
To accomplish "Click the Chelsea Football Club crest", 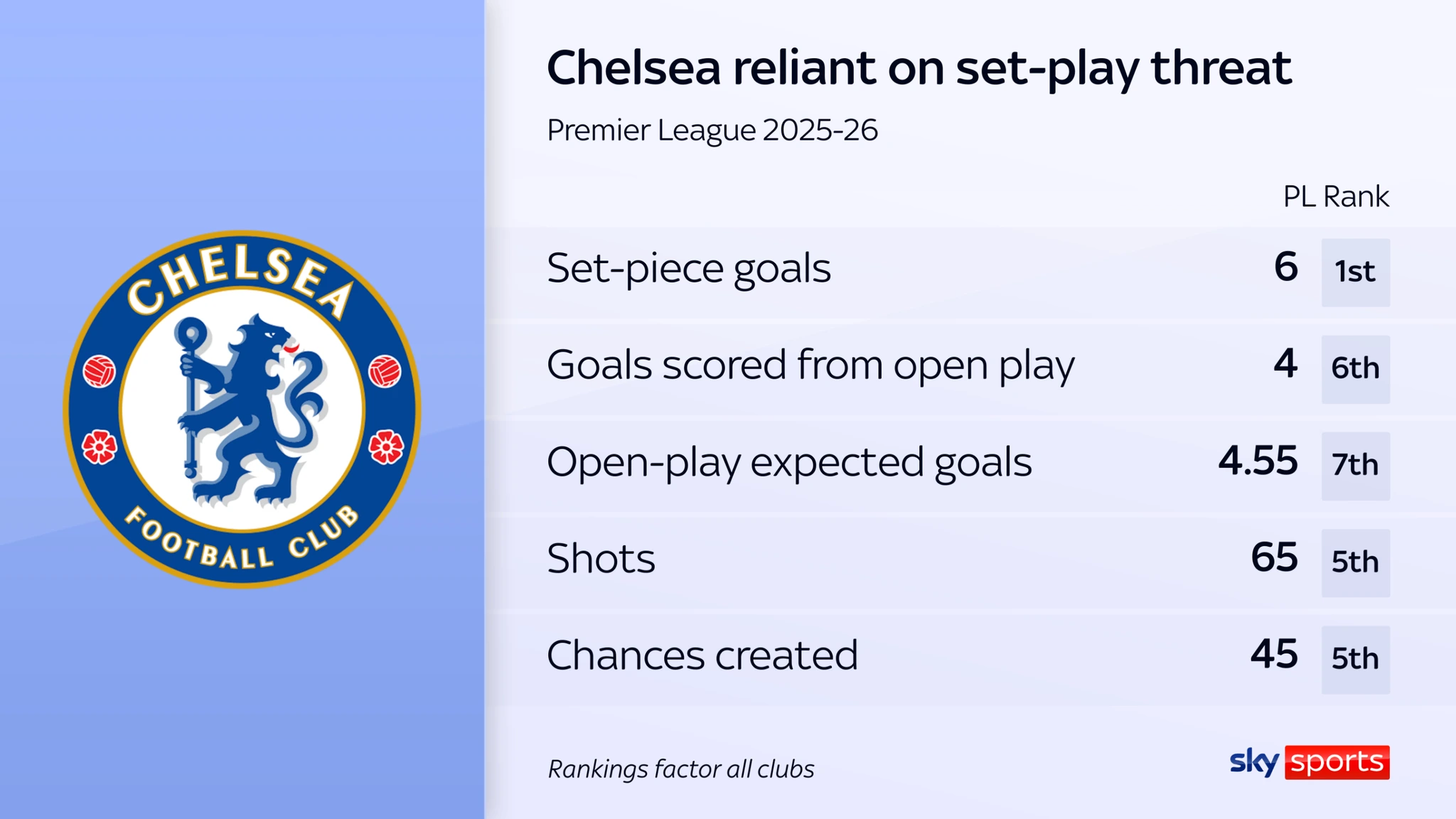I will click(x=242, y=409).
